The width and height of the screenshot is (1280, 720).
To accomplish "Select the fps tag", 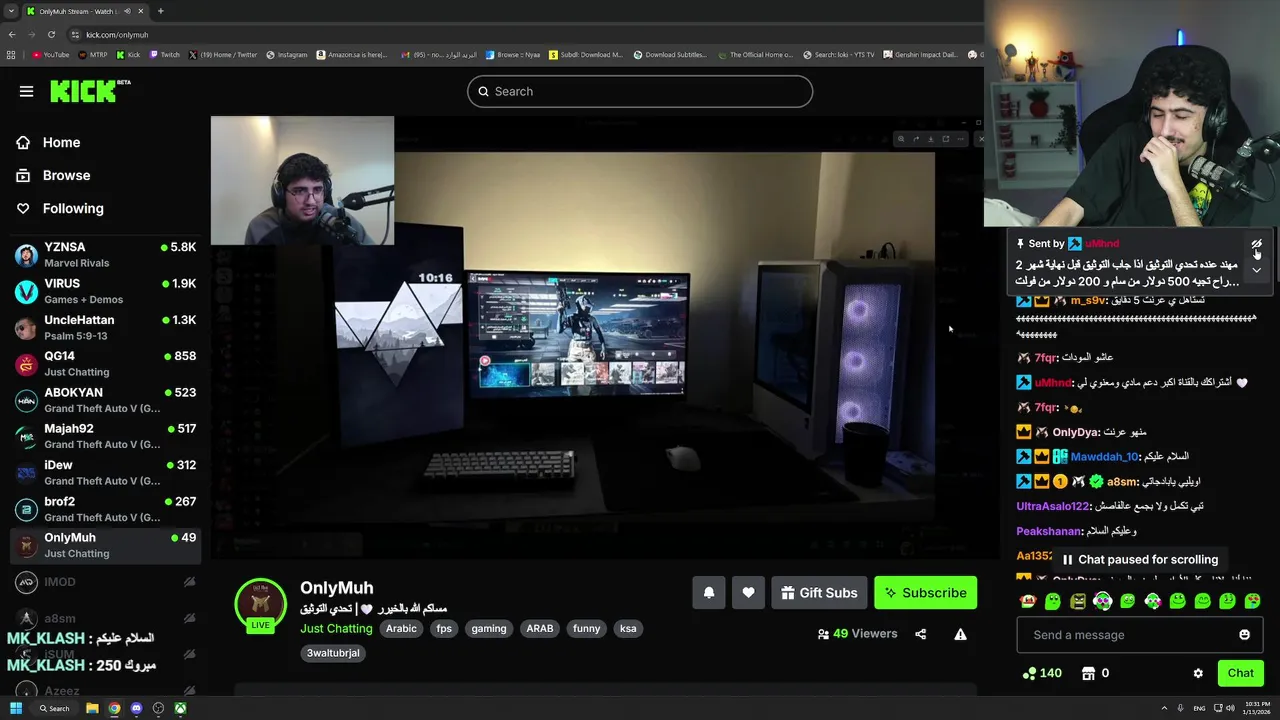I will pos(444,628).
